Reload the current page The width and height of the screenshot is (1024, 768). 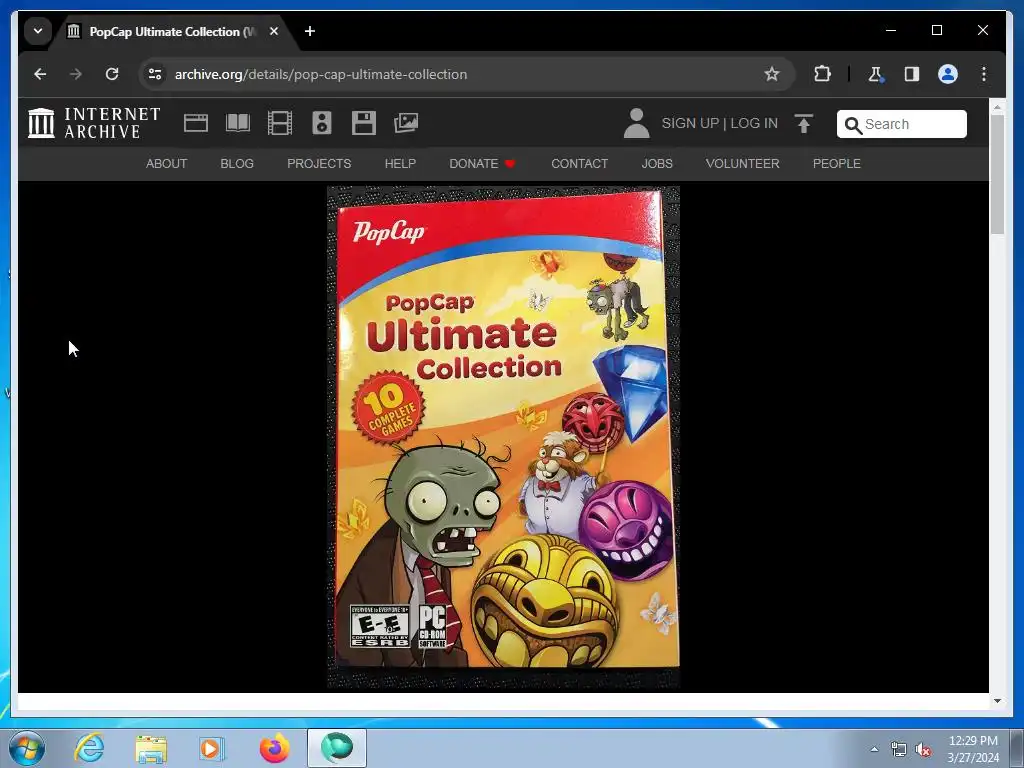click(x=112, y=74)
